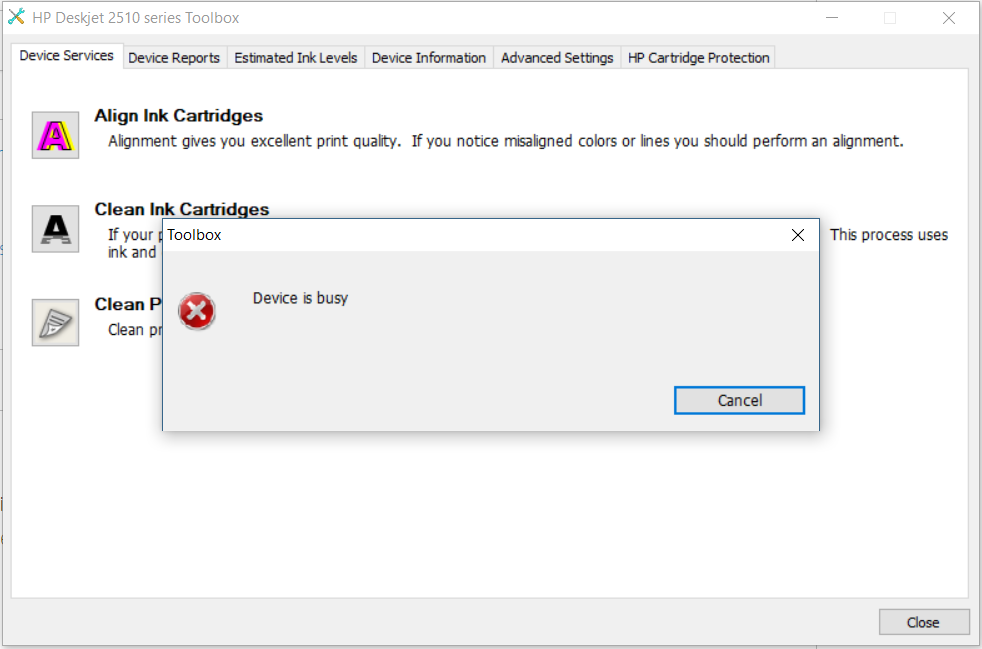Click the Clean Page Feed paper icon

pyautogui.click(x=54, y=322)
